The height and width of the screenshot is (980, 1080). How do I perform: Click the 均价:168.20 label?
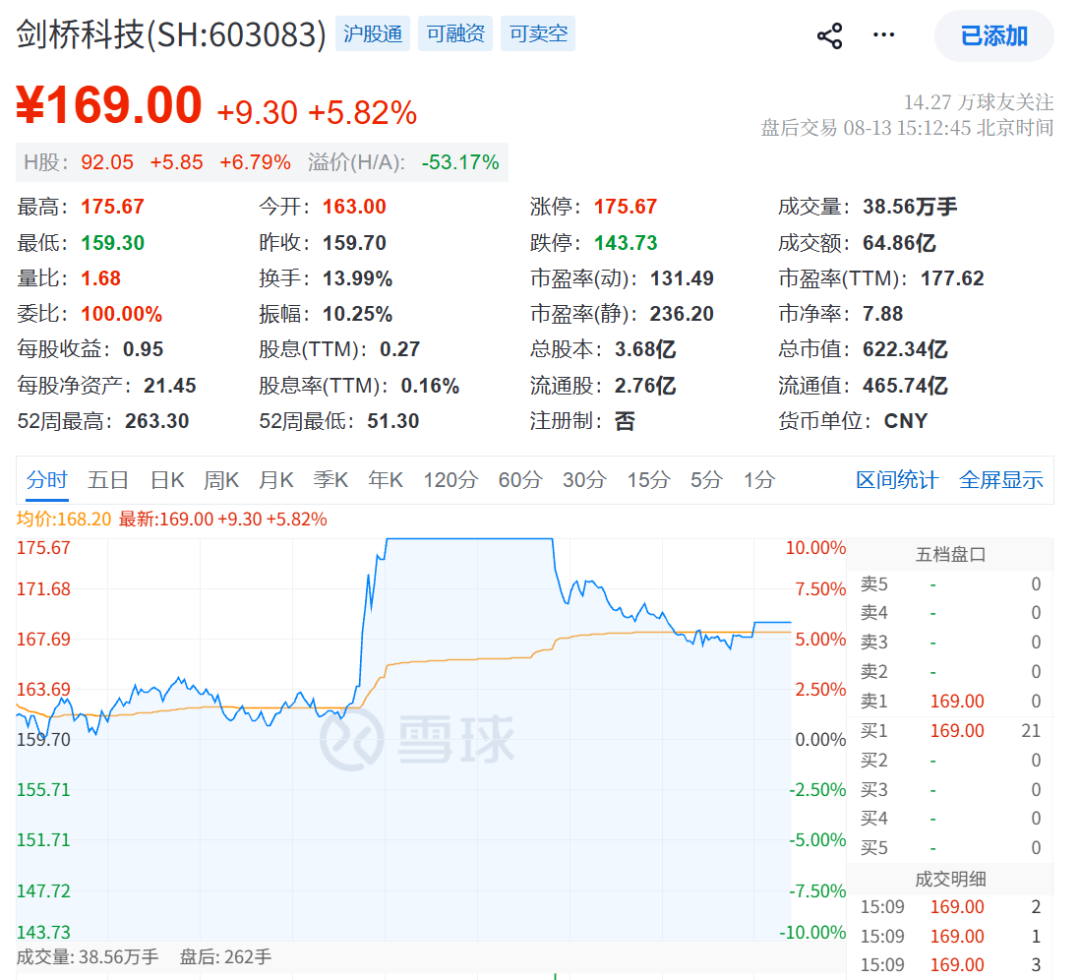(x=63, y=519)
